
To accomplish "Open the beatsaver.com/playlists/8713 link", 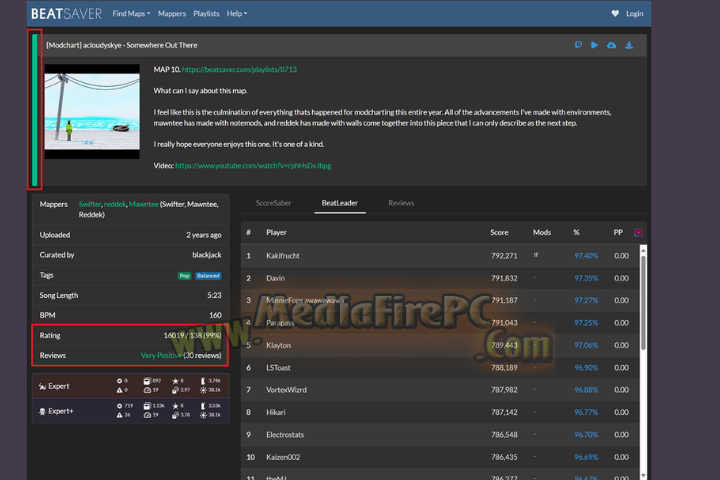I will 239,69.
